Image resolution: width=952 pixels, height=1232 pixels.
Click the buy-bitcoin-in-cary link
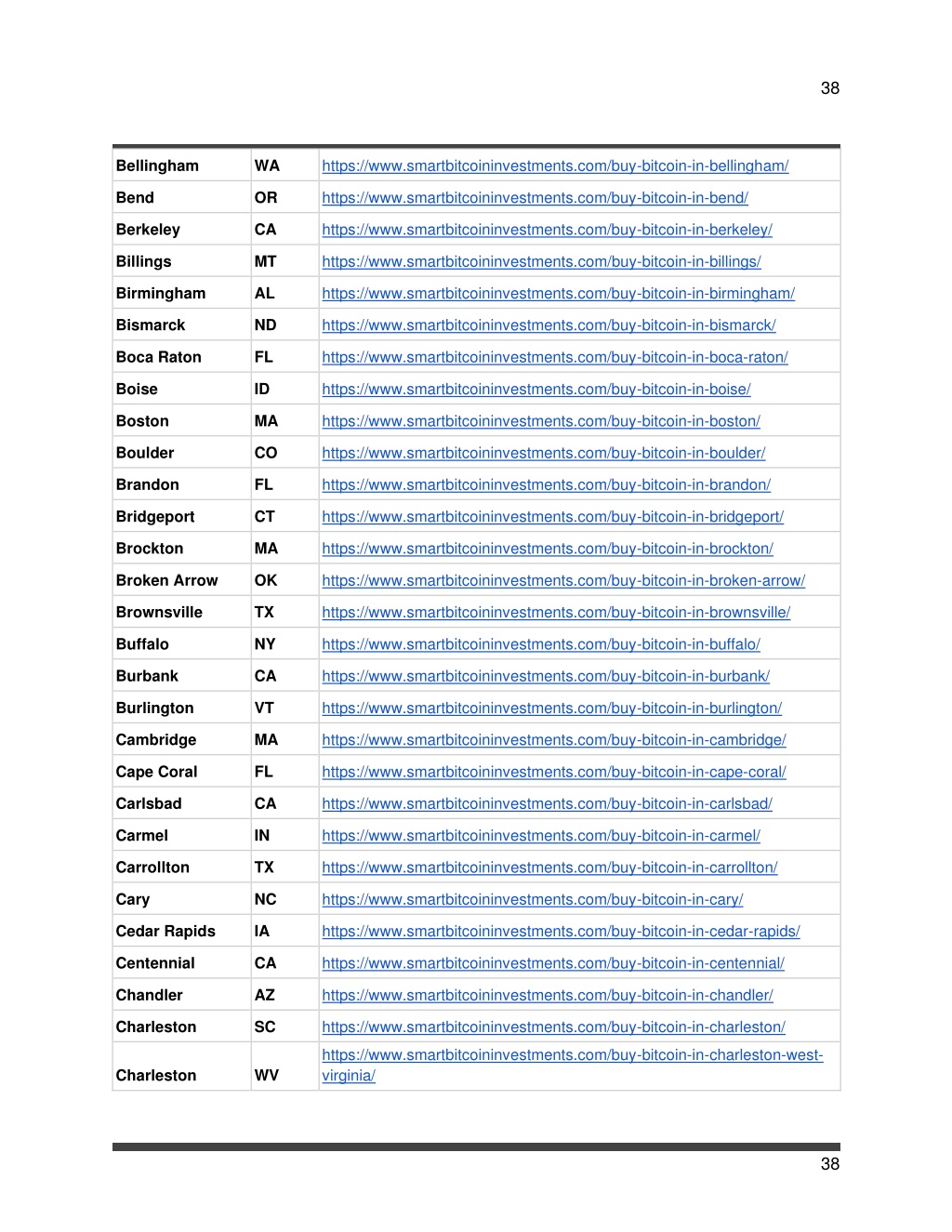[532, 899]
